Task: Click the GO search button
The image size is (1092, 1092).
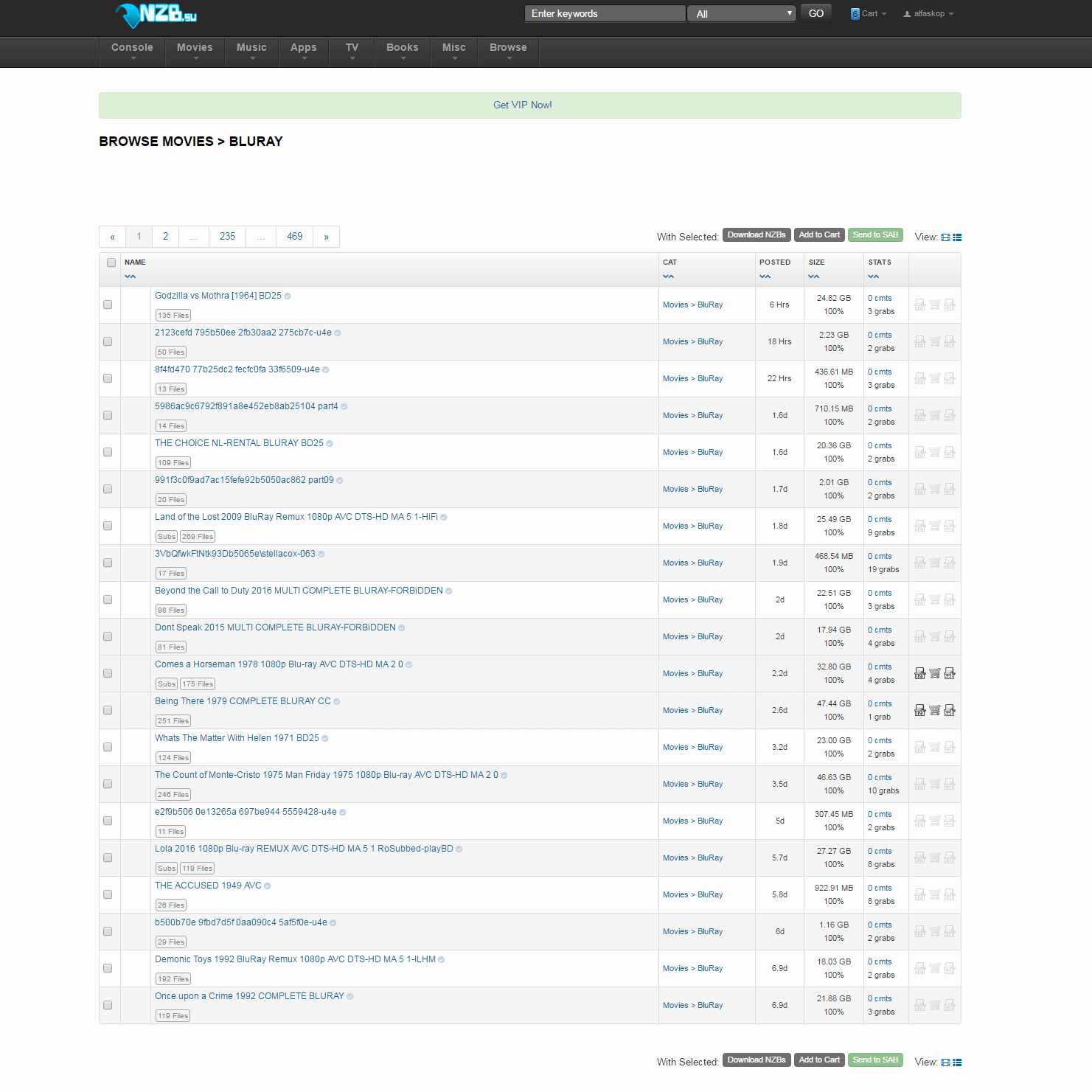Action: click(x=816, y=13)
